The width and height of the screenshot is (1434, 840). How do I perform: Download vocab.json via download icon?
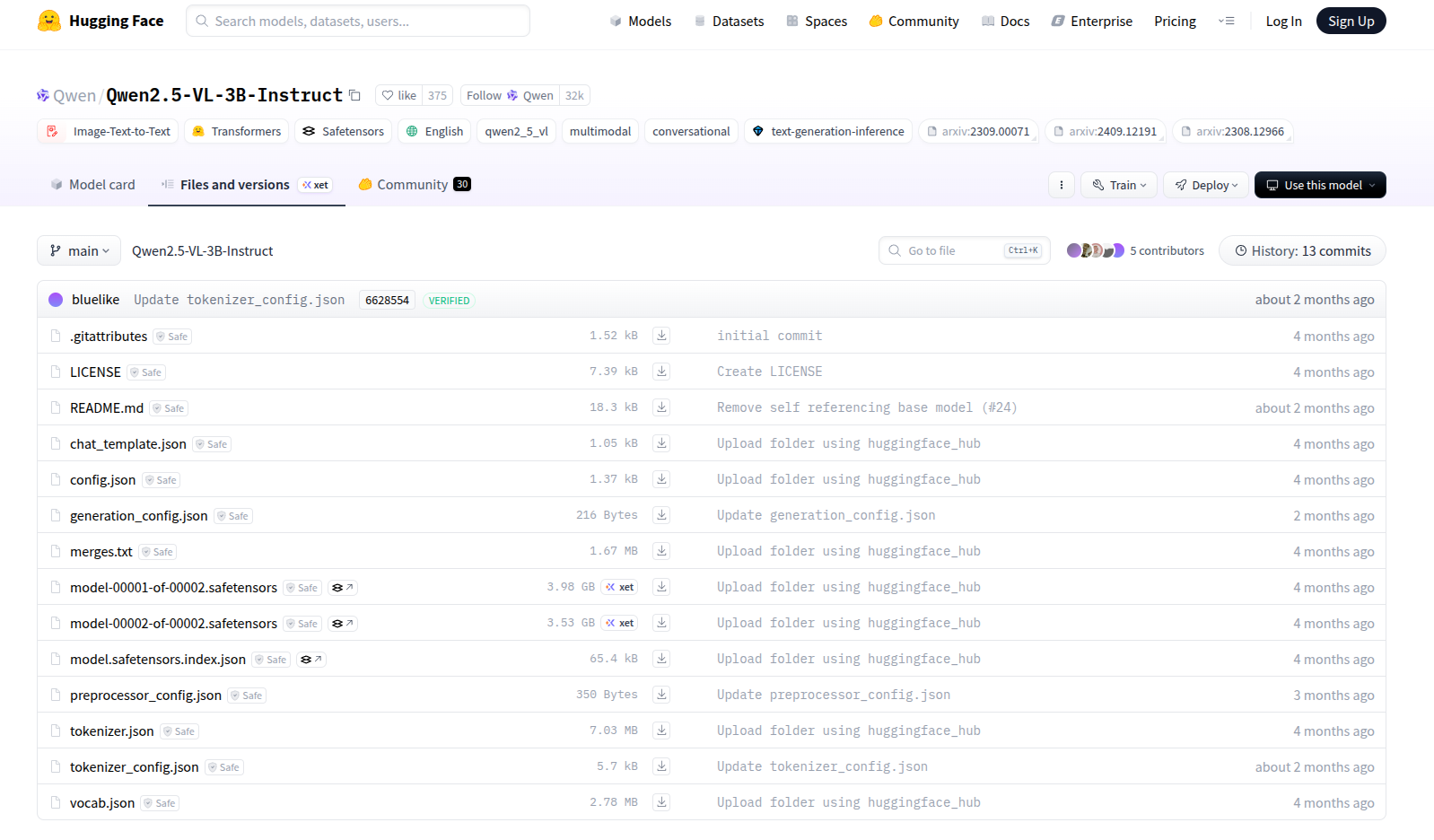(x=661, y=802)
